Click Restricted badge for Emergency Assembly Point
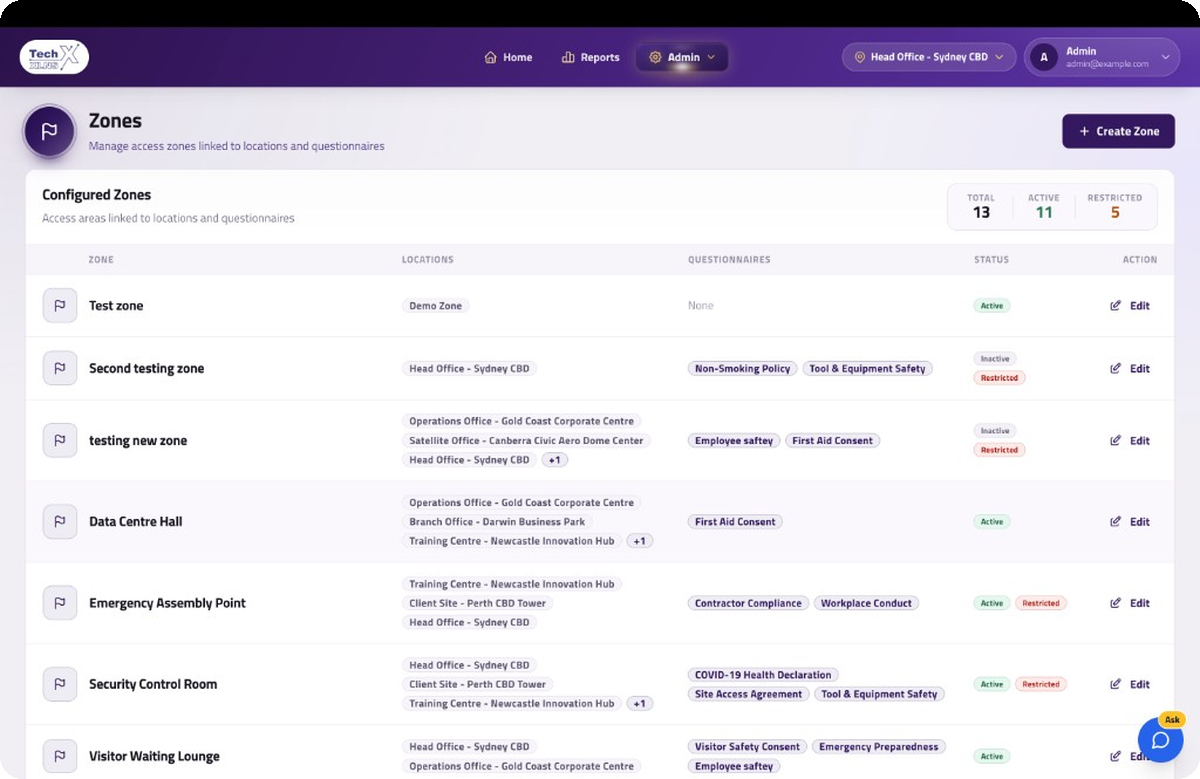Viewport: 1200px width, 779px height. coord(1041,603)
